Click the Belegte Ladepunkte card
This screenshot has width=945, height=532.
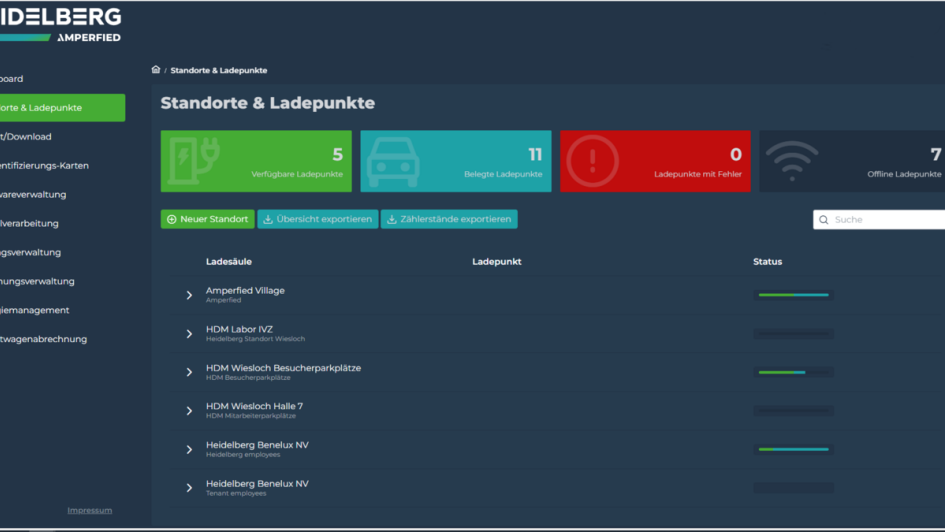[456, 161]
